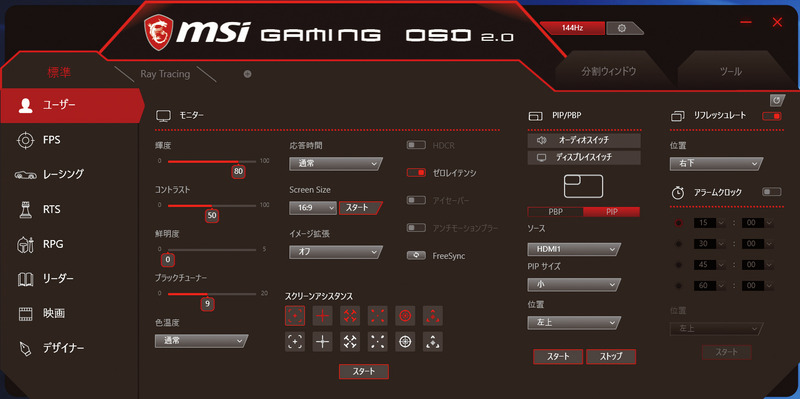Screen dimensions: 800x399
Task: Open the PIP position 左上 dropdown
Action: pyautogui.click(x=574, y=323)
